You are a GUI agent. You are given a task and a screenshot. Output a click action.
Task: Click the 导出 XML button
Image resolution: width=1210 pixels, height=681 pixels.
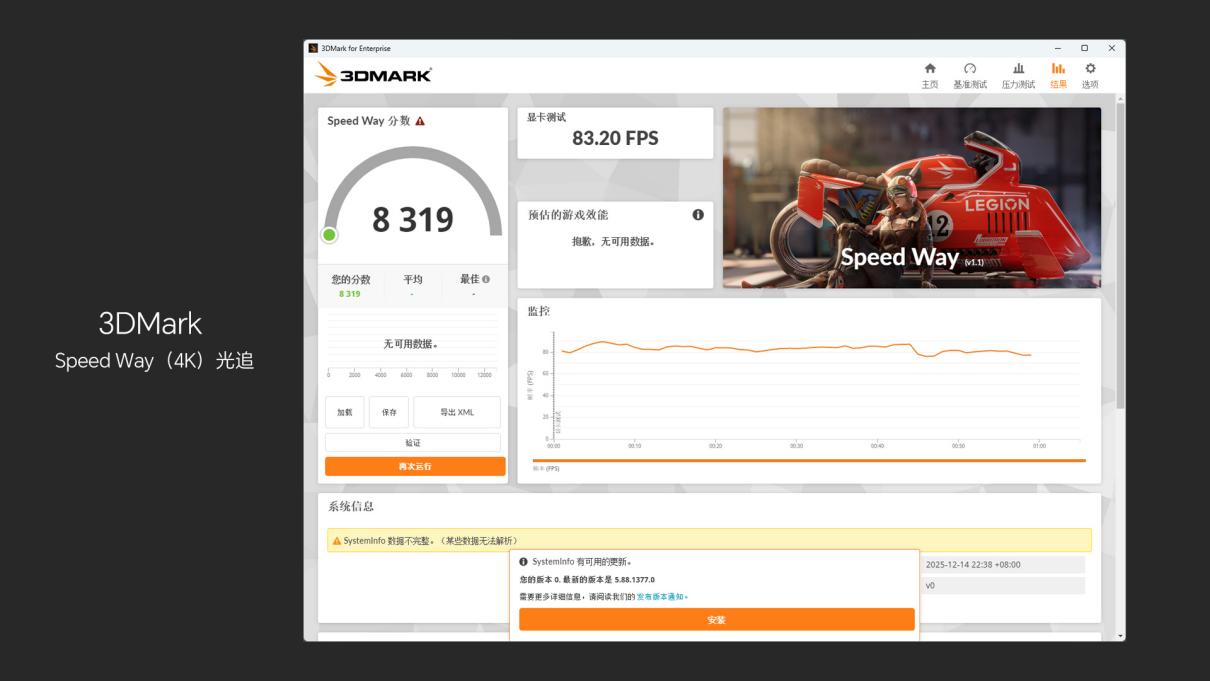[x=457, y=412]
